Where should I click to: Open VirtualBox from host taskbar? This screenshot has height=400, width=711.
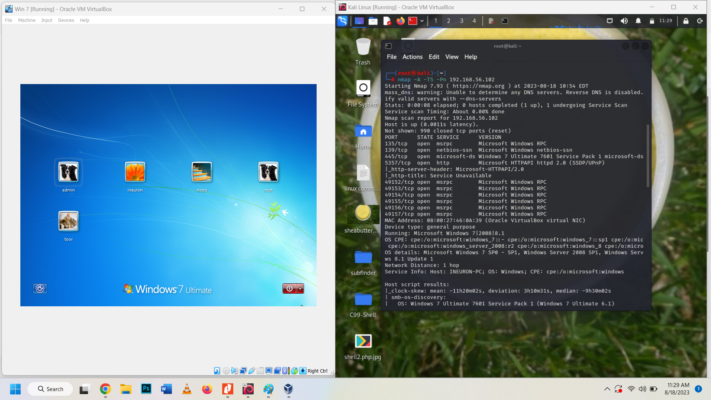[x=288, y=389]
